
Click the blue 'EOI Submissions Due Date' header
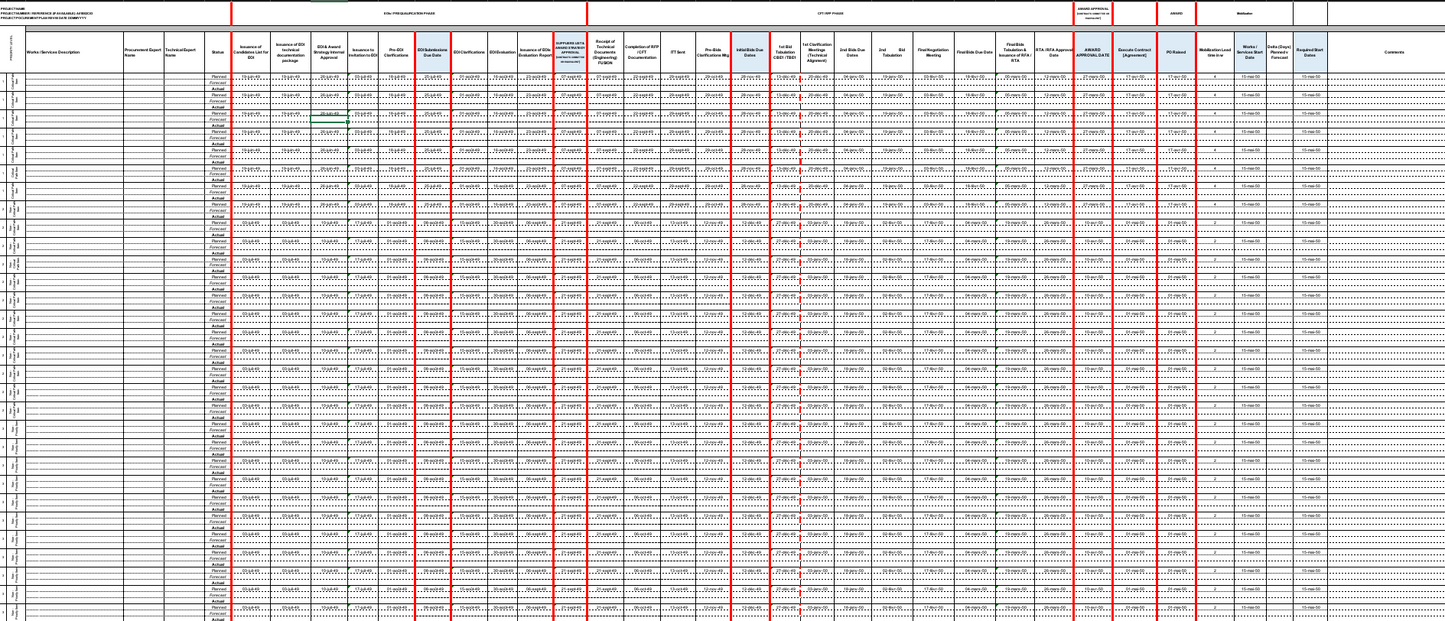(x=433, y=52)
